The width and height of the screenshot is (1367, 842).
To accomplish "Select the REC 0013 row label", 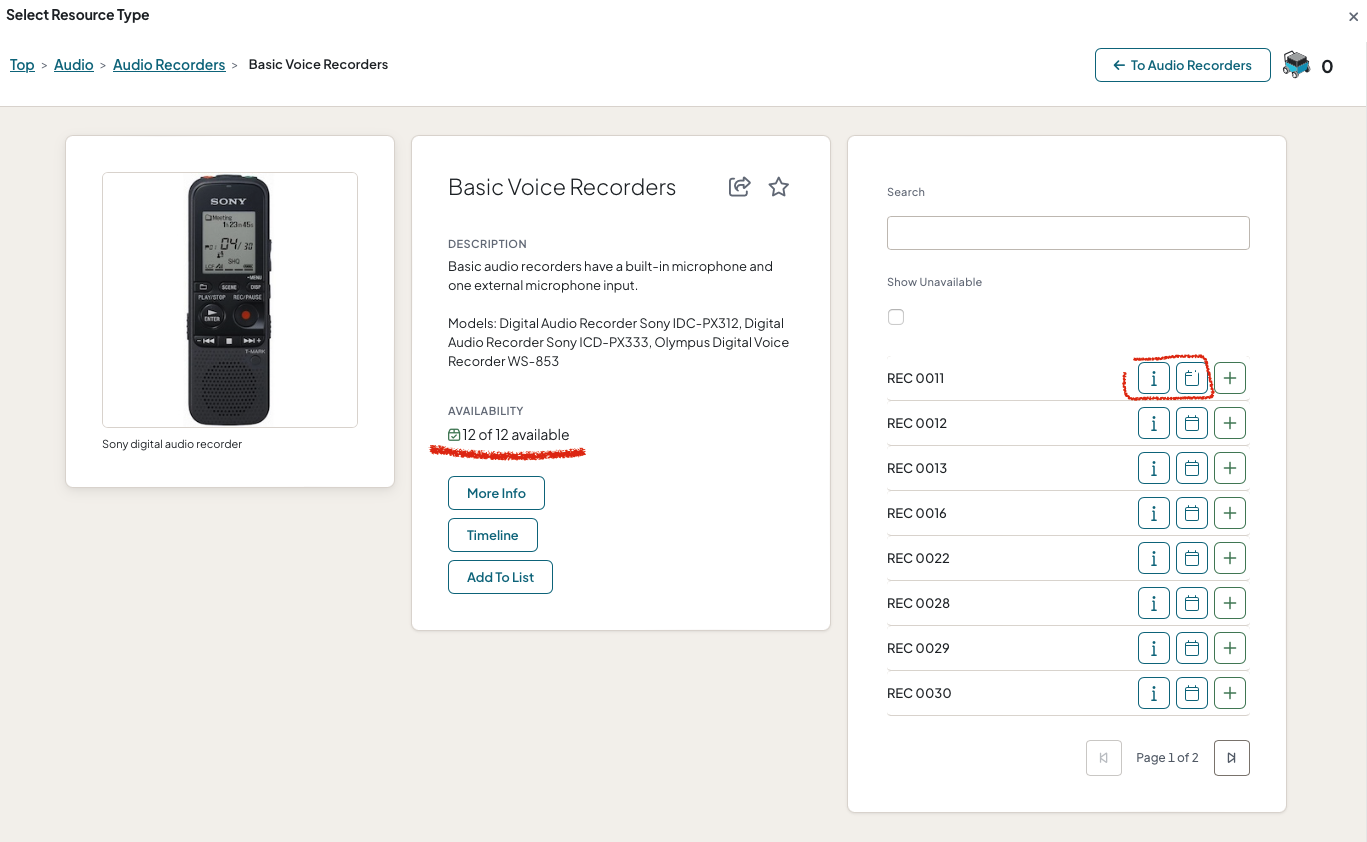I will pyautogui.click(x=917, y=468).
